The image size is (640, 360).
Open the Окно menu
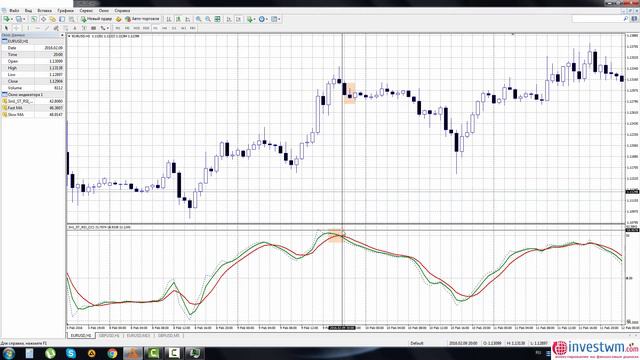click(104, 11)
